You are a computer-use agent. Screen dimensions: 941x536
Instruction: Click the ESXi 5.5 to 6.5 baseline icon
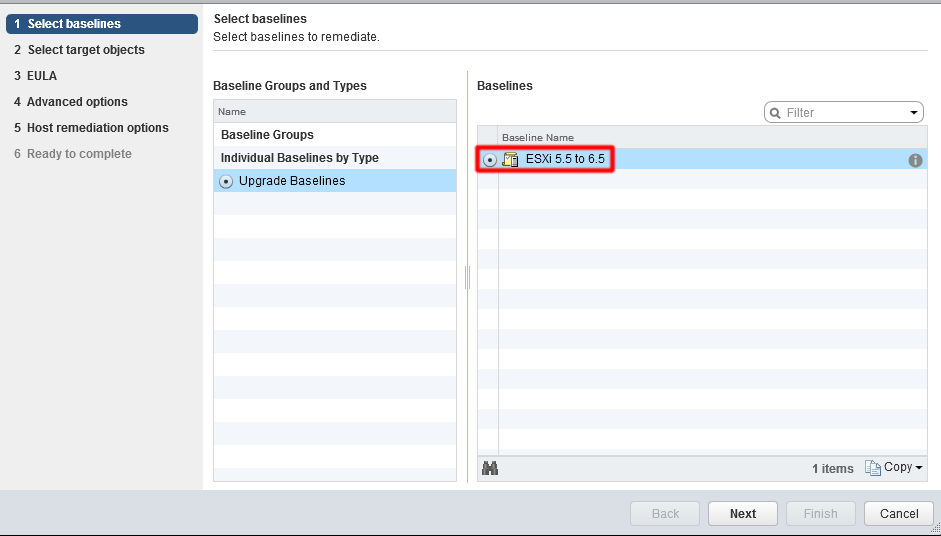[x=511, y=160]
